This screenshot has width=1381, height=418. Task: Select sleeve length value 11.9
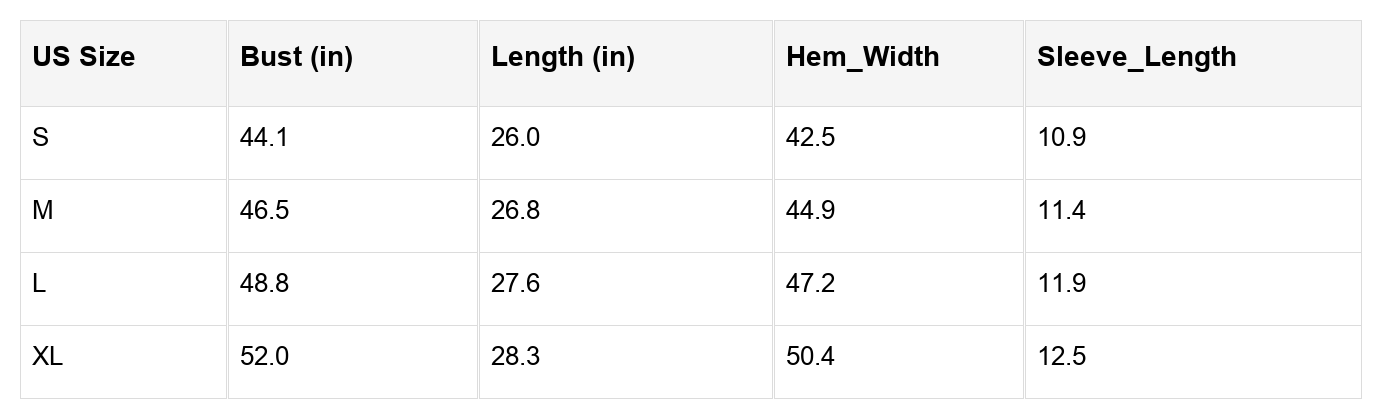(x=1061, y=283)
